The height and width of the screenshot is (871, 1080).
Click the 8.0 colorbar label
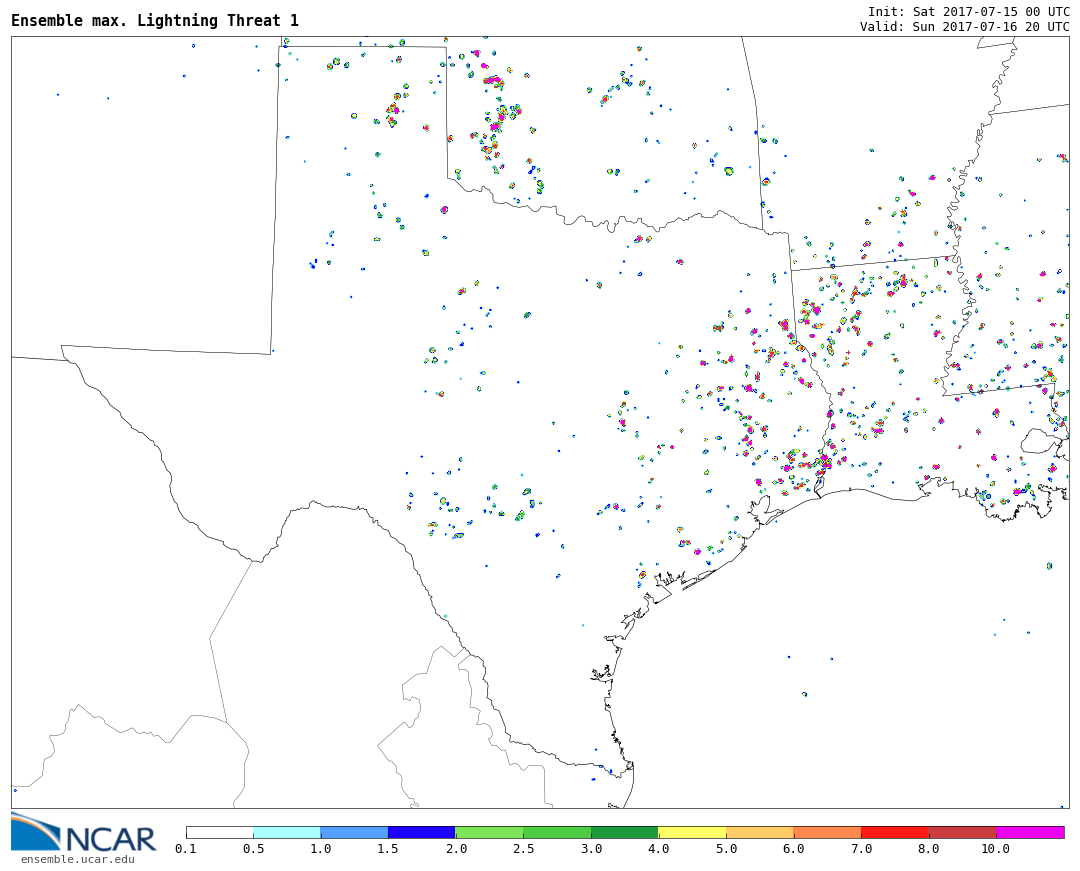coord(928,849)
